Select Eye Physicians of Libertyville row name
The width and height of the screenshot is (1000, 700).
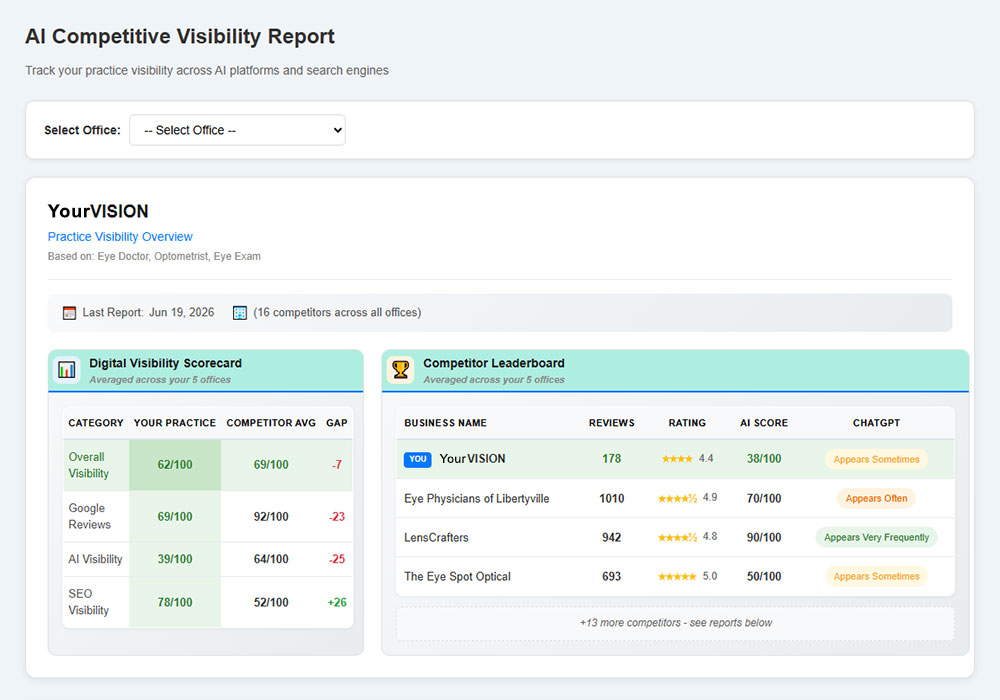[476, 499]
